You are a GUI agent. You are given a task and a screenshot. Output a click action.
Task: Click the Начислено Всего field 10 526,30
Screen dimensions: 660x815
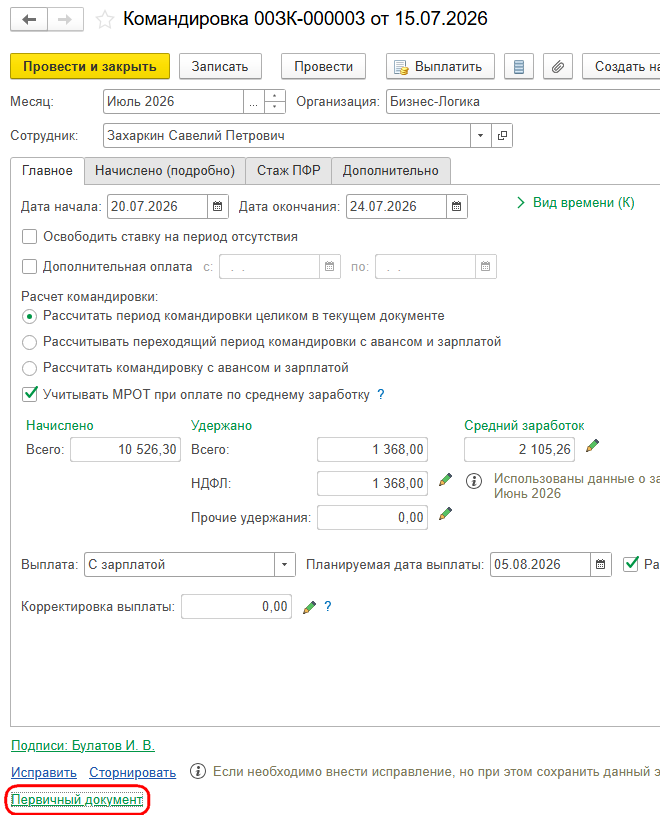point(126,450)
